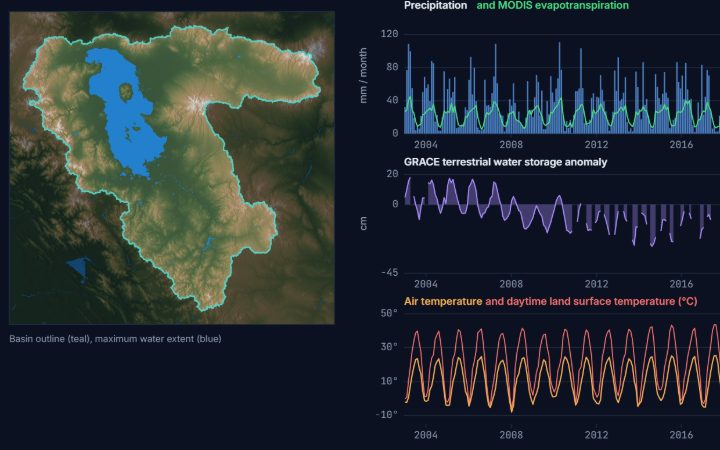Click the '50°' temperature axis label
The height and width of the screenshot is (450, 720).
pos(389,313)
